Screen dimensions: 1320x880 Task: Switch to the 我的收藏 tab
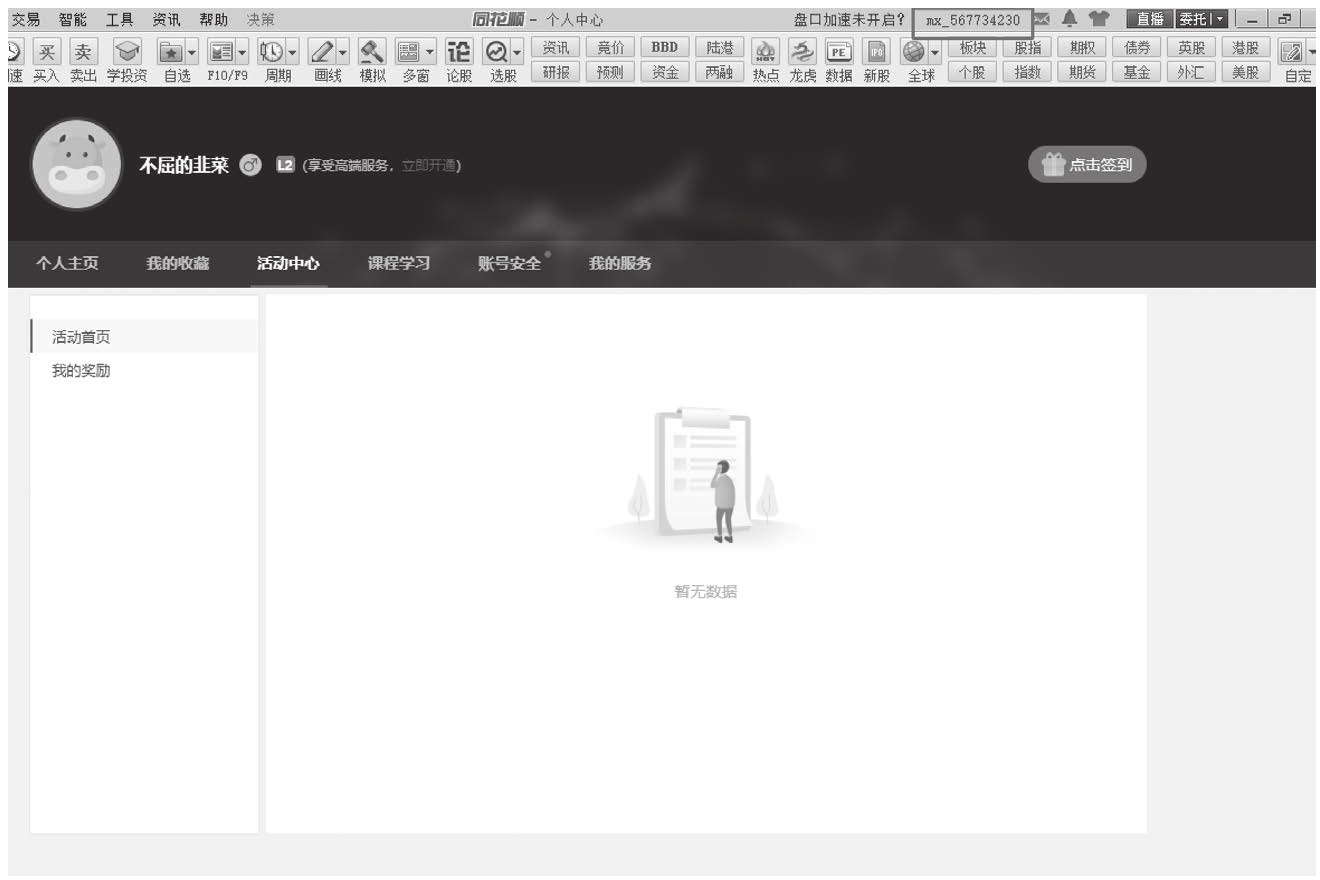(178, 263)
